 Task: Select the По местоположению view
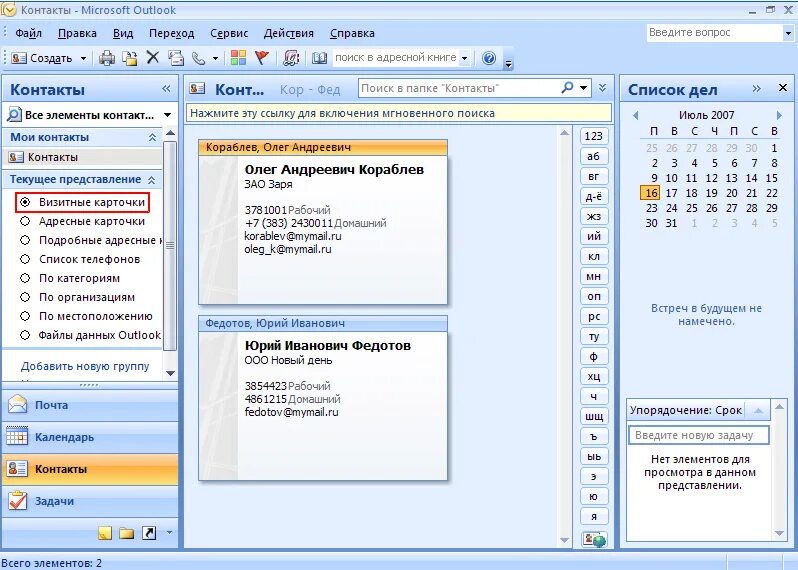(86, 316)
